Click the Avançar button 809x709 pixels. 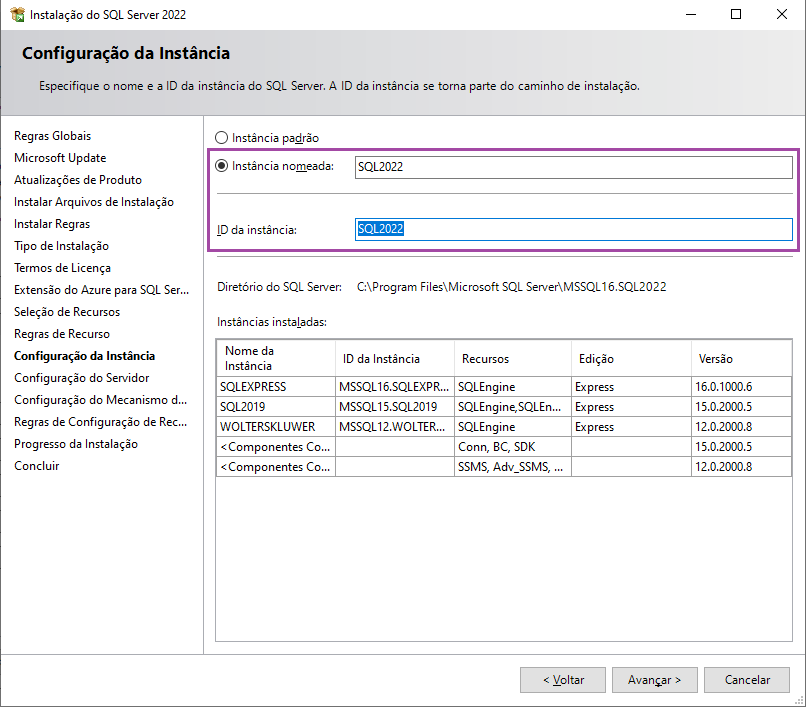(x=655, y=680)
